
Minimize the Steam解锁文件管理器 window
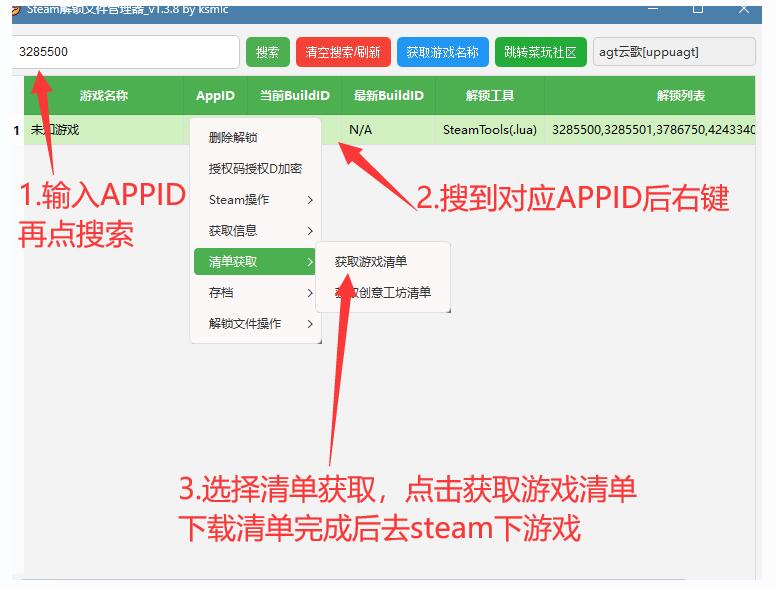pos(653,9)
